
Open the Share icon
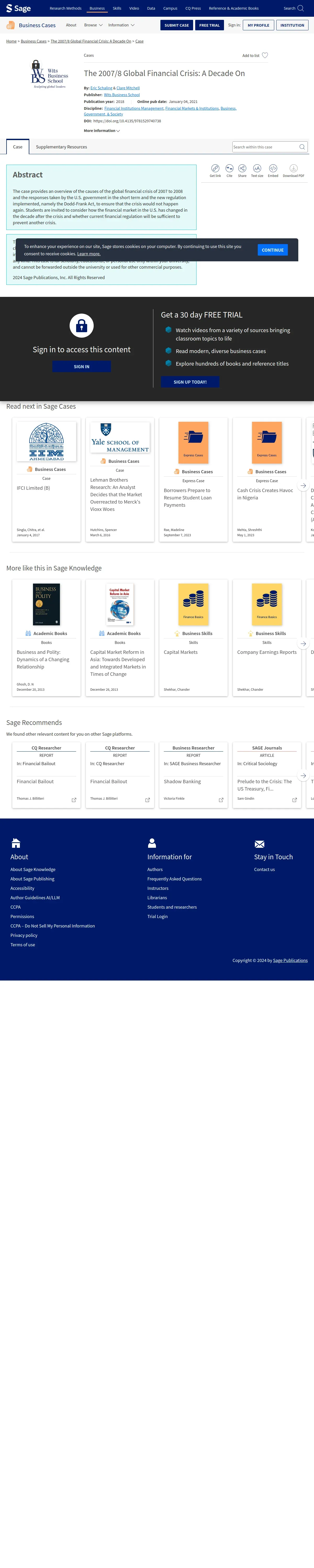242,169
